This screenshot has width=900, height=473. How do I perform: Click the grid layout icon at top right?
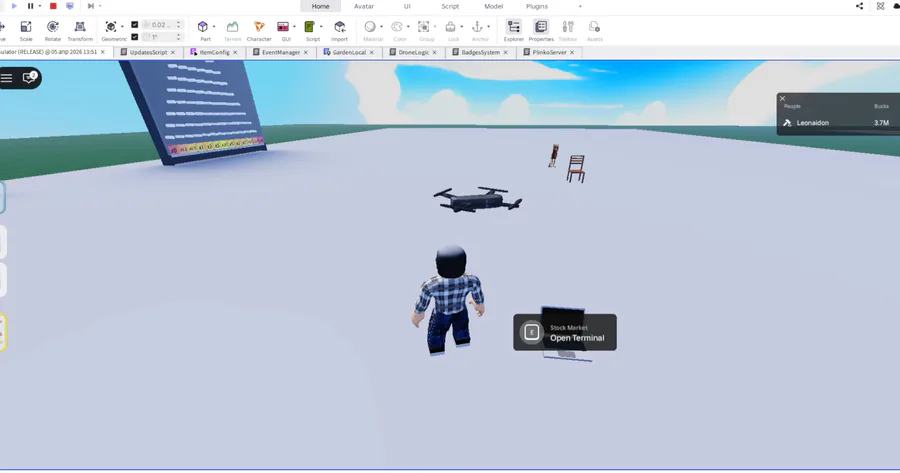point(880,6)
